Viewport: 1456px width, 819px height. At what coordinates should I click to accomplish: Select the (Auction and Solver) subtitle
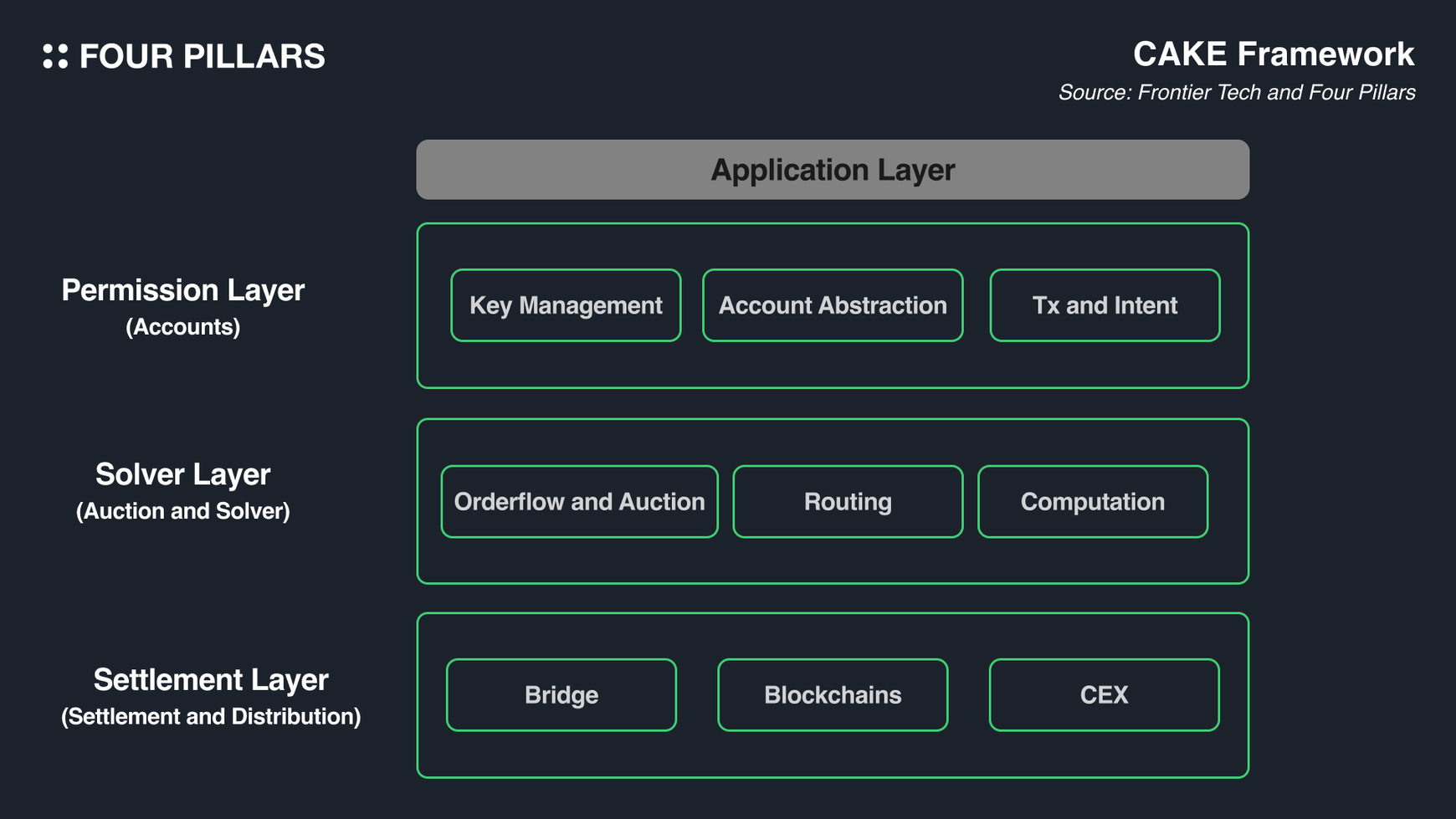(182, 511)
